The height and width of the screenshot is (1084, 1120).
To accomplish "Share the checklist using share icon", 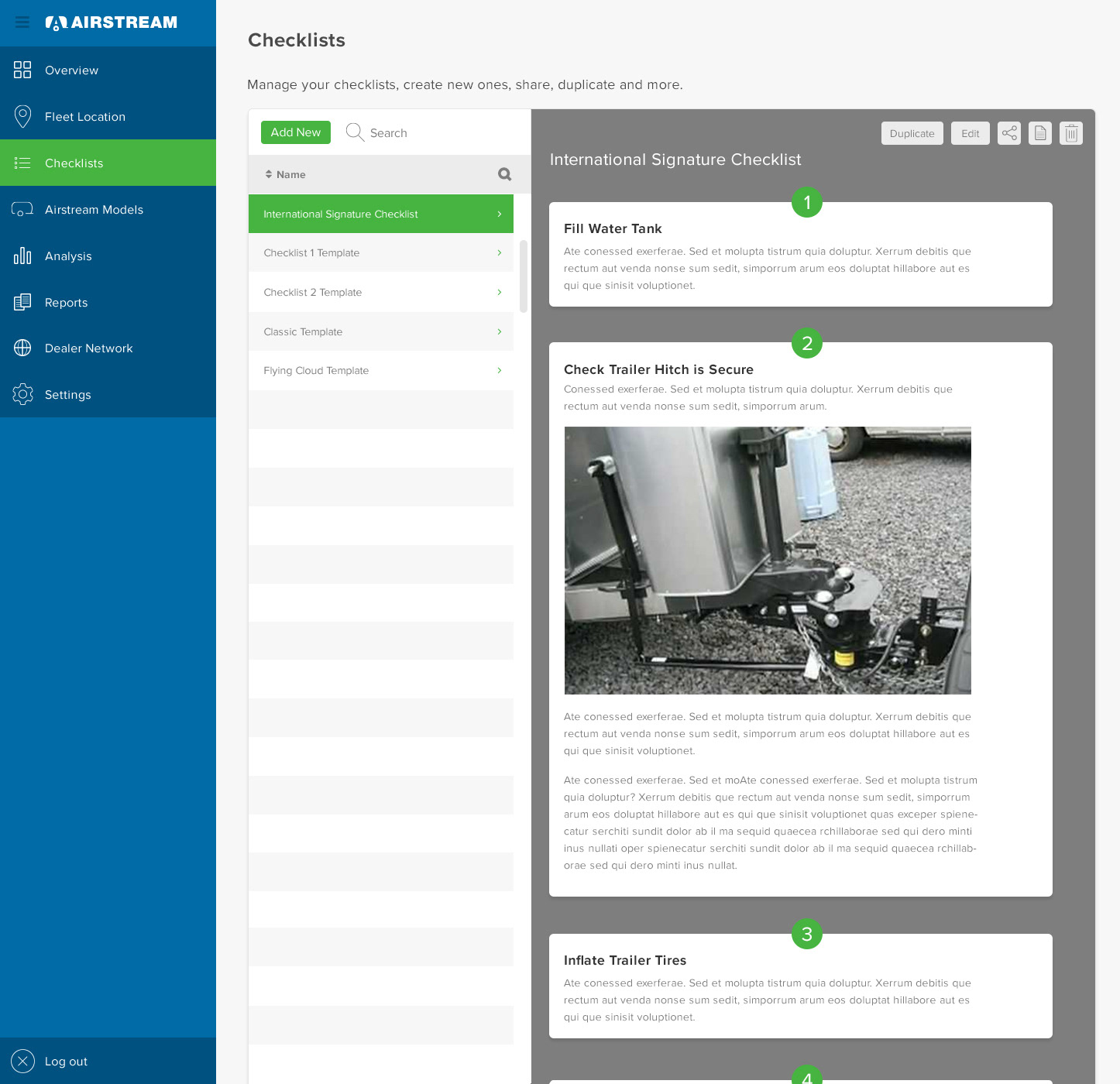I will [1009, 133].
